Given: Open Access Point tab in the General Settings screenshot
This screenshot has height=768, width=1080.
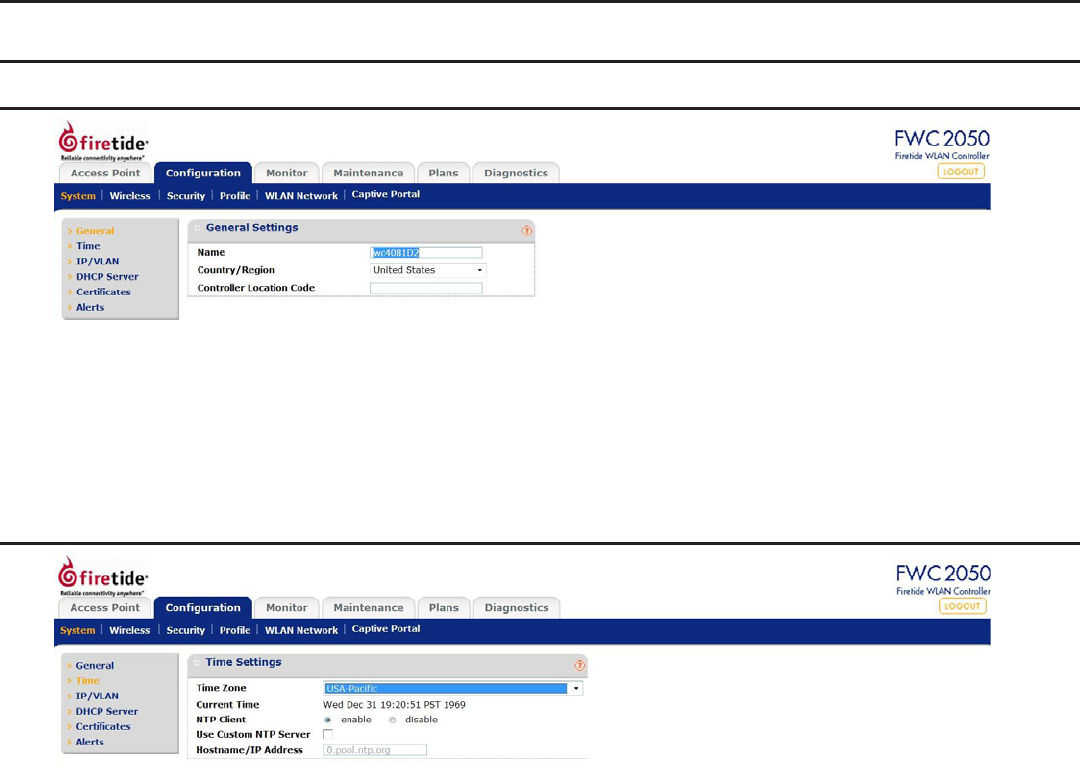Looking at the screenshot, I should click(x=105, y=173).
